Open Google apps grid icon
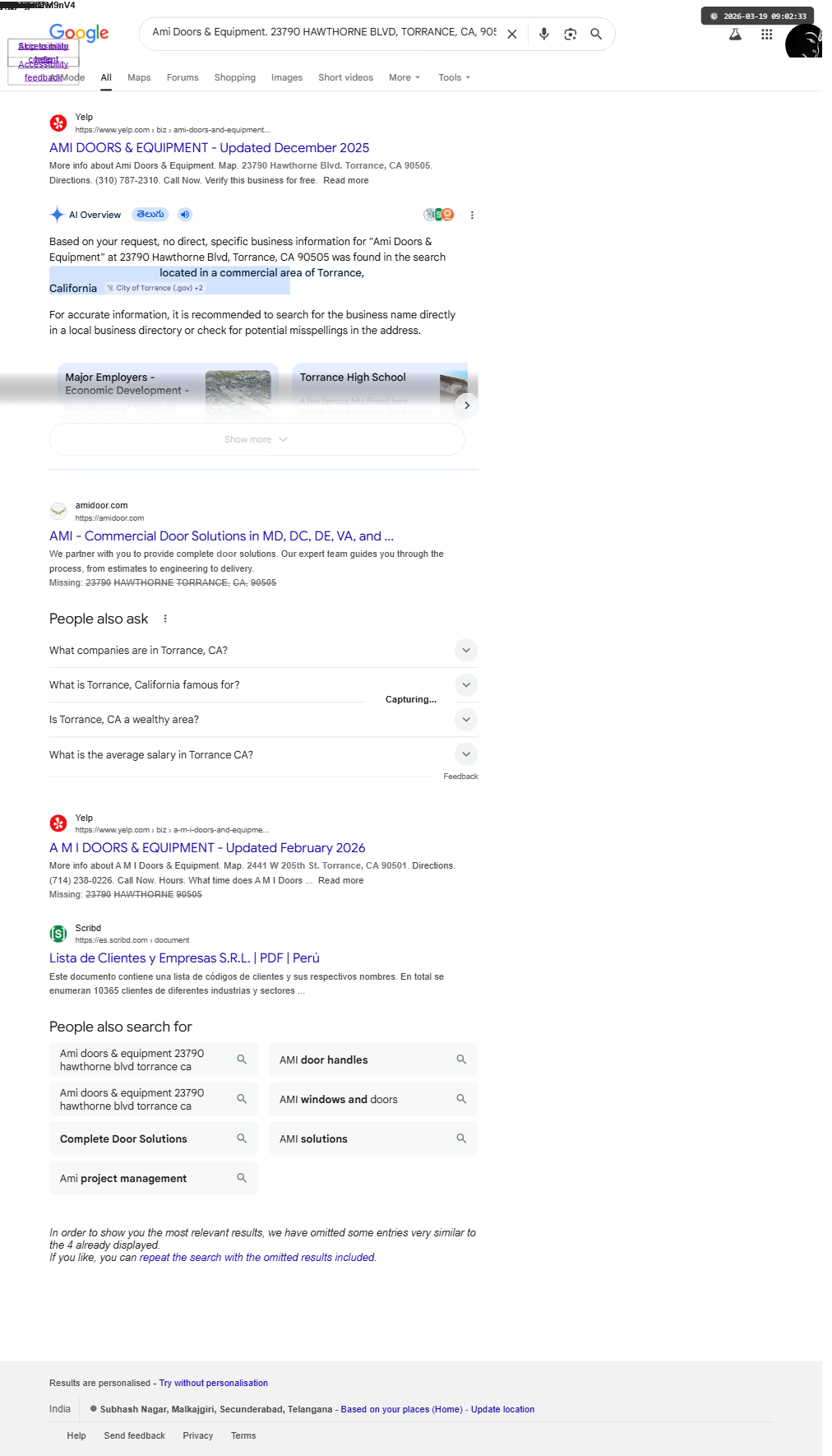The height and width of the screenshot is (1456, 832). (x=766, y=35)
